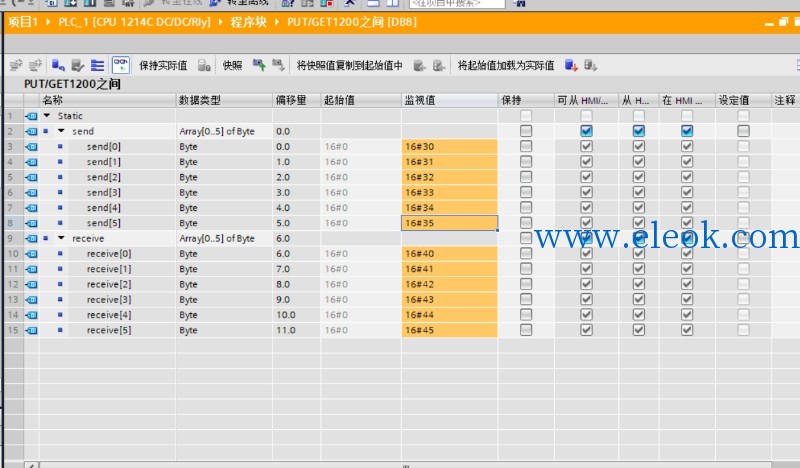Viewport: 800px width, 468px height.
Task: Restore the DB8 editor window
Action: tap(783, 22)
